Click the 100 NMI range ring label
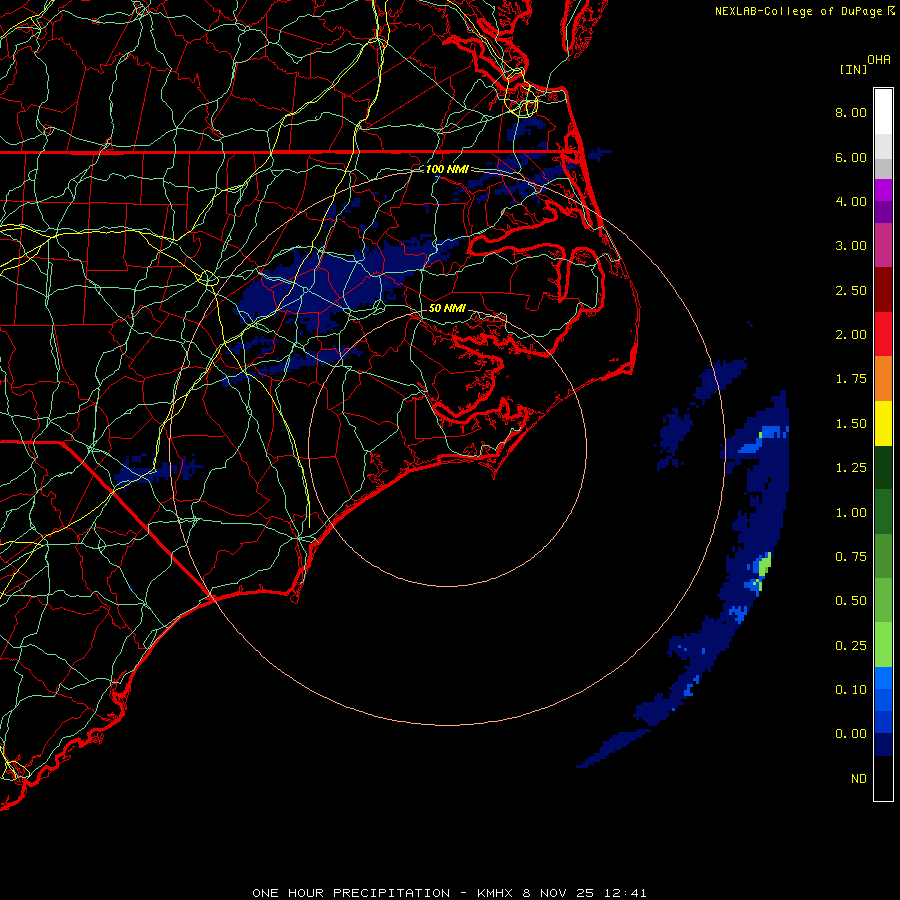This screenshot has height=900, width=900. 447,169
